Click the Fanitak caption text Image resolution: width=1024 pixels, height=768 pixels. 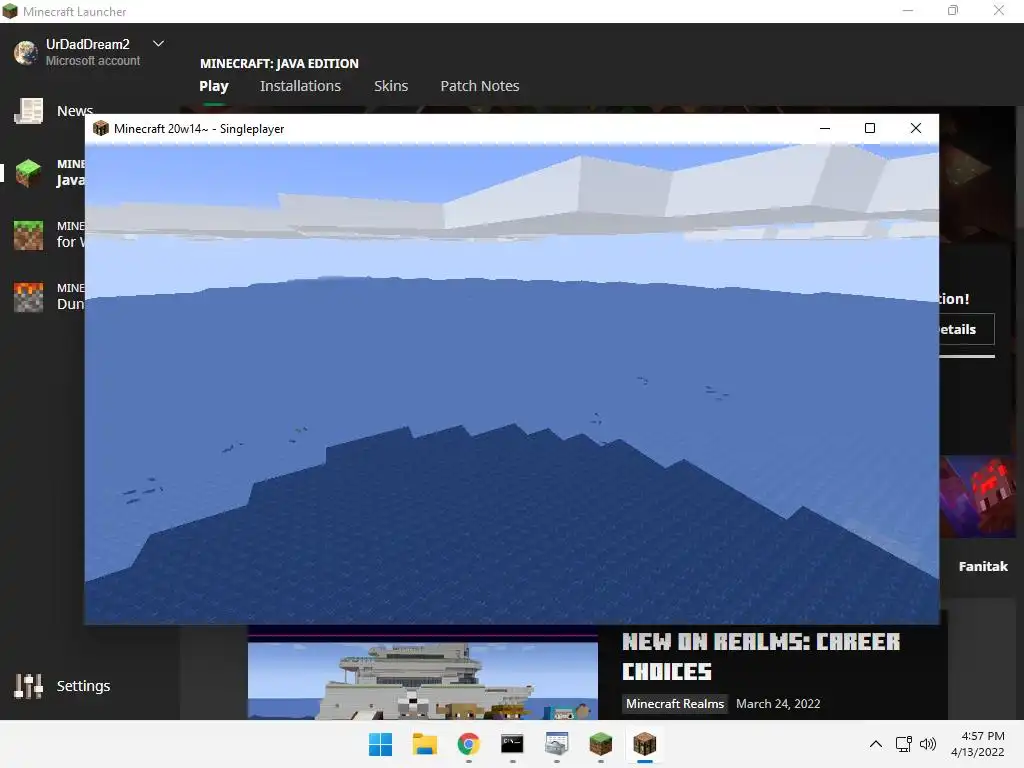point(983,566)
